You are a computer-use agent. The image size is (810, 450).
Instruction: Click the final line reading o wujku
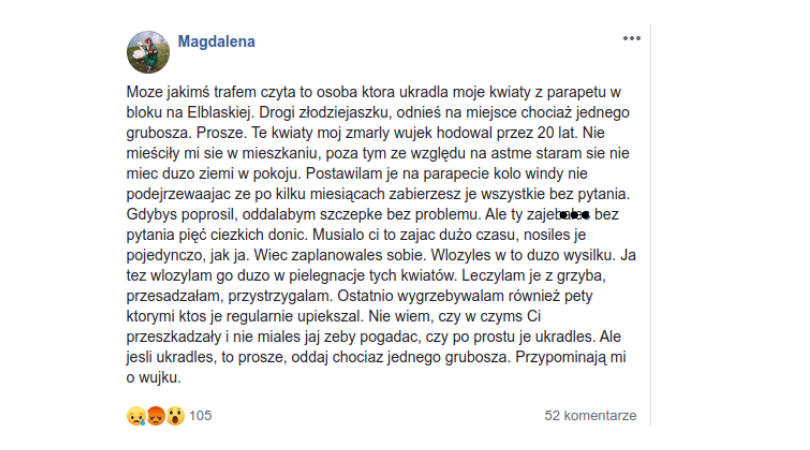(x=153, y=378)
